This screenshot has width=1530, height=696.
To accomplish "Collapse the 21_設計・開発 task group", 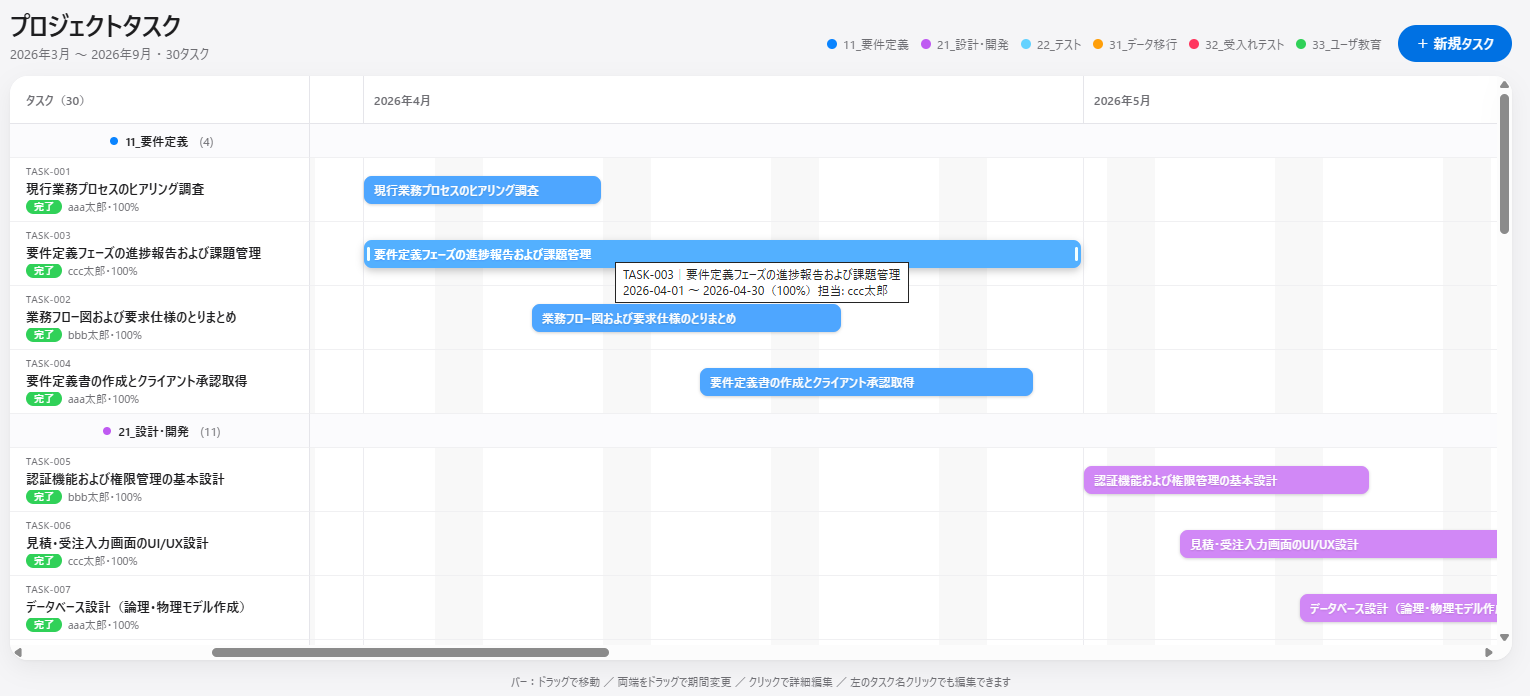I will tap(160, 431).
